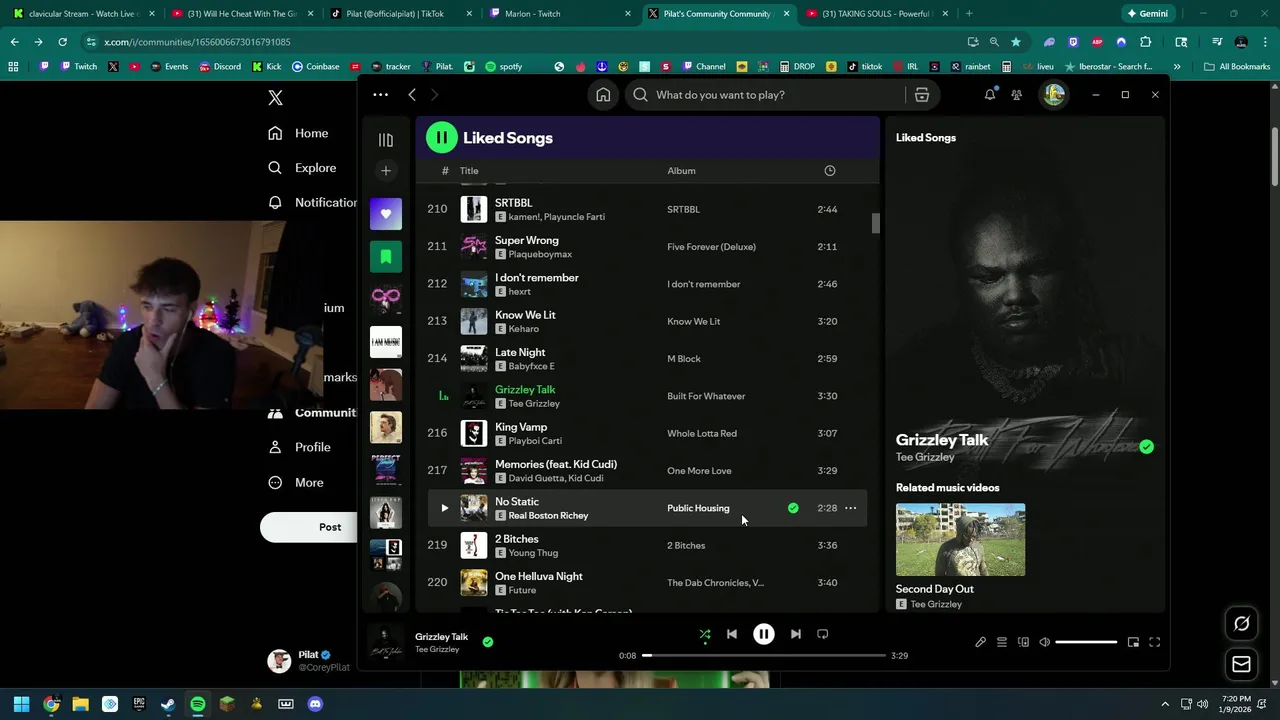This screenshot has height=720, width=1280.
Task: Open Spotify's Browse icon in search bar
Action: coord(922,95)
